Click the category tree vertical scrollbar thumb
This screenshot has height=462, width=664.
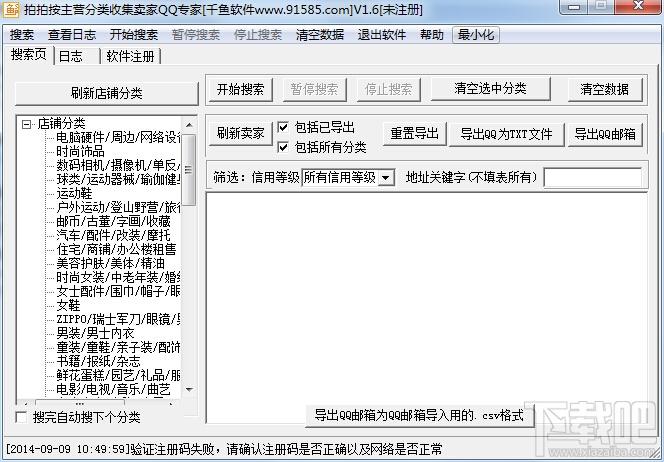(x=189, y=169)
